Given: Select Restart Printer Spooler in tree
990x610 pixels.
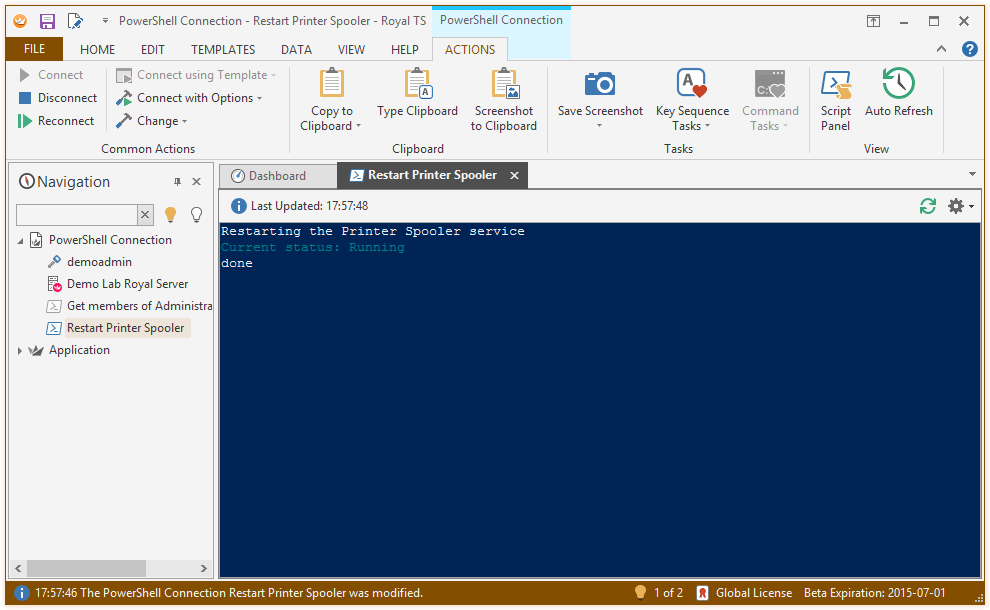Looking at the screenshot, I should coord(117,328).
